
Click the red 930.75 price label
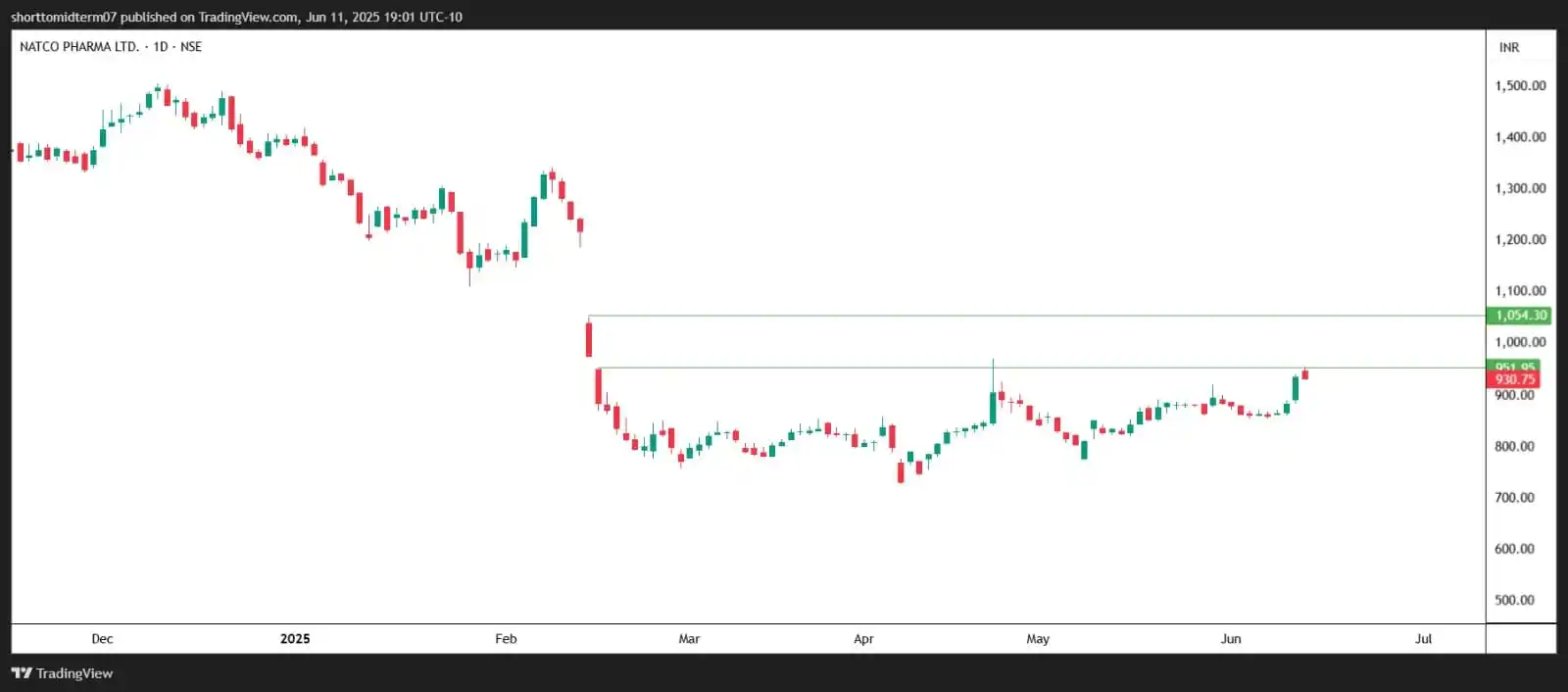coord(1513,379)
